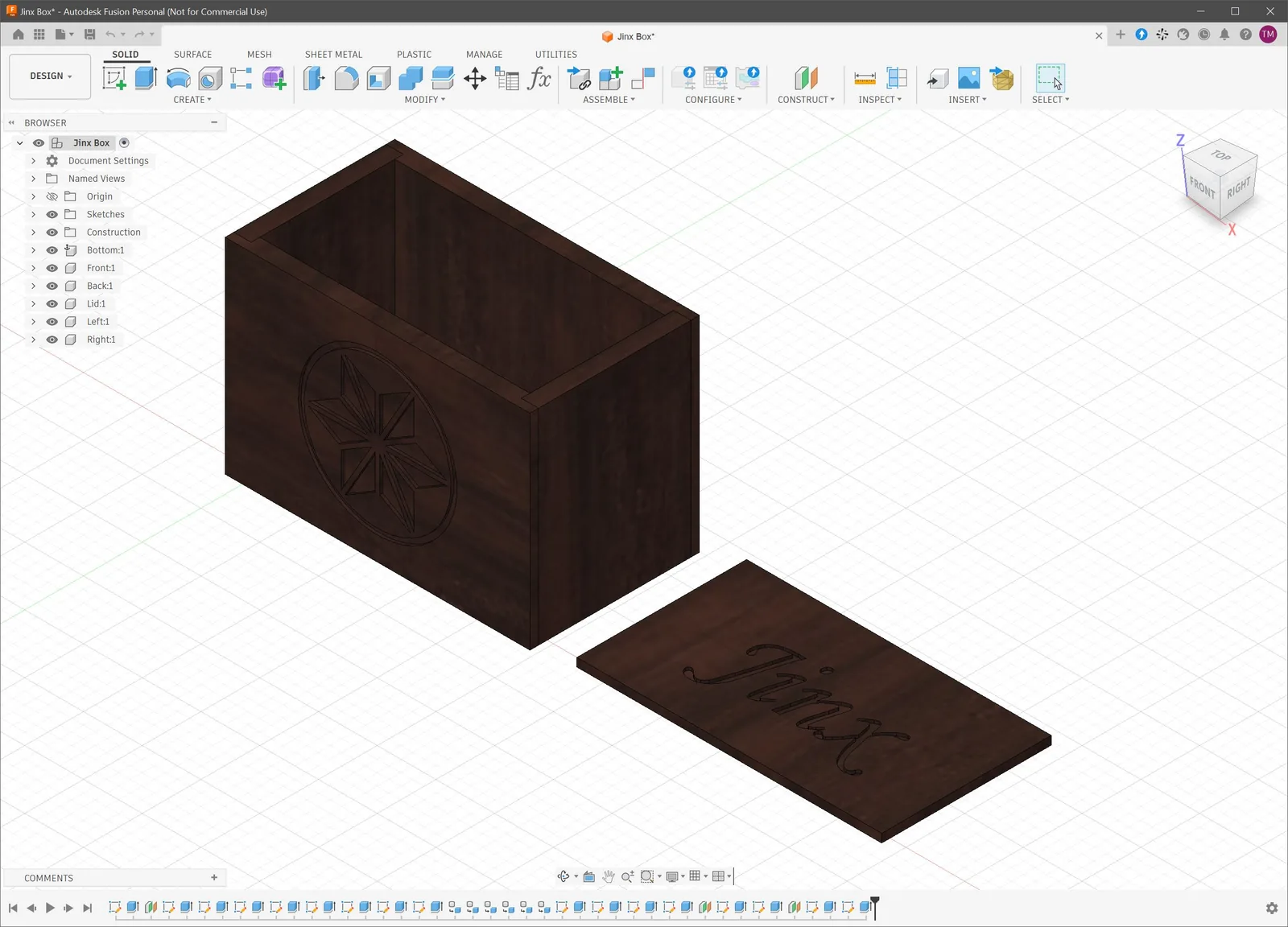This screenshot has height=927, width=1288.
Task: Expand the Named Views node
Action: coord(33,179)
